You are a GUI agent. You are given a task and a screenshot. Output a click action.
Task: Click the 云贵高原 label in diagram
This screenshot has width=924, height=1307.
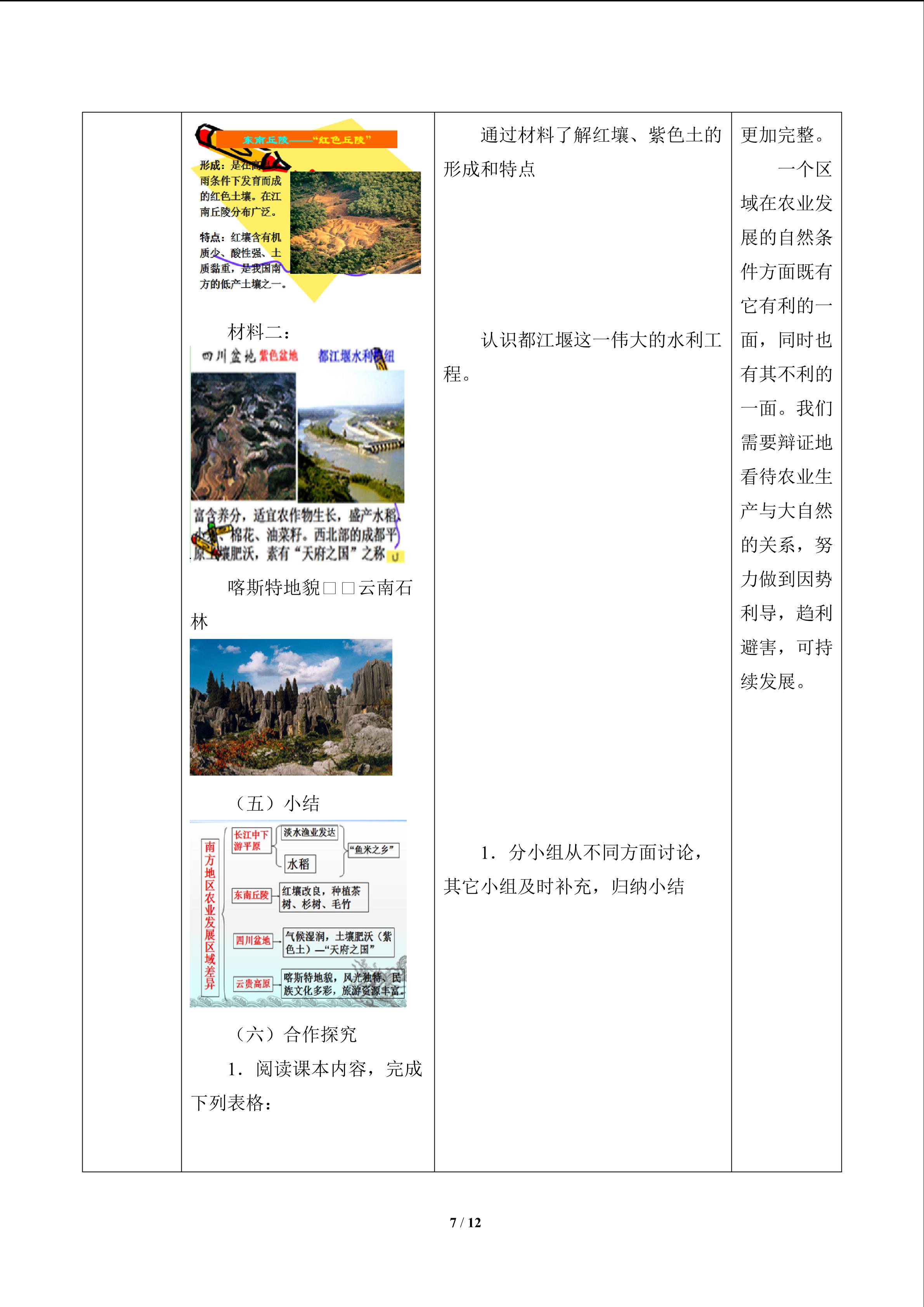click(253, 983)
